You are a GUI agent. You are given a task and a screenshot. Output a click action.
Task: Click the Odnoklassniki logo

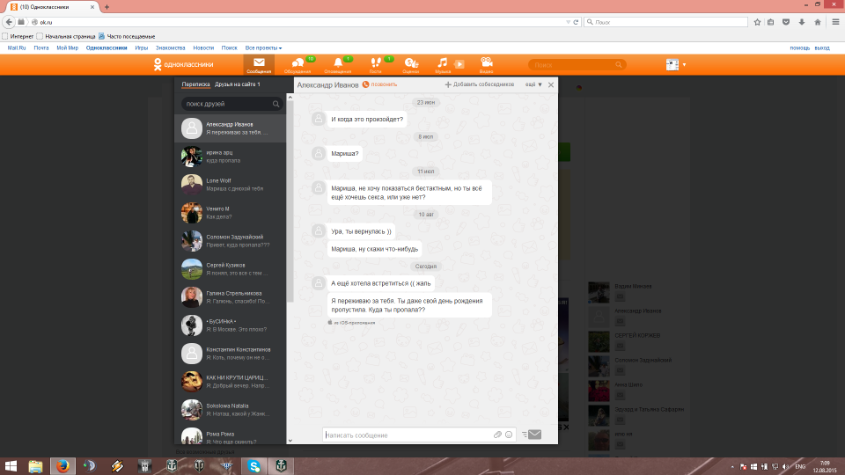pyautogui.click(x=183, y=65)
